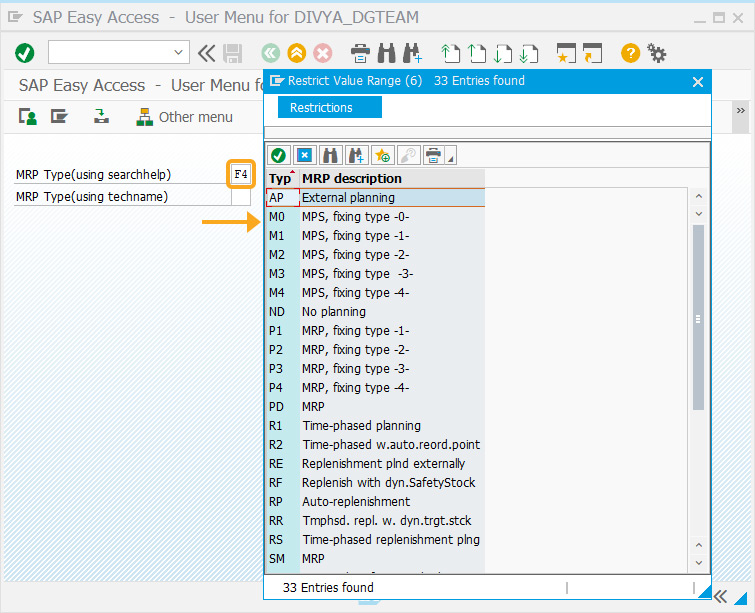Viewport: 755px width, 613px height.
Task: Sort by the Typ column header
Action: pyautogui.click(x=282, y=179)
